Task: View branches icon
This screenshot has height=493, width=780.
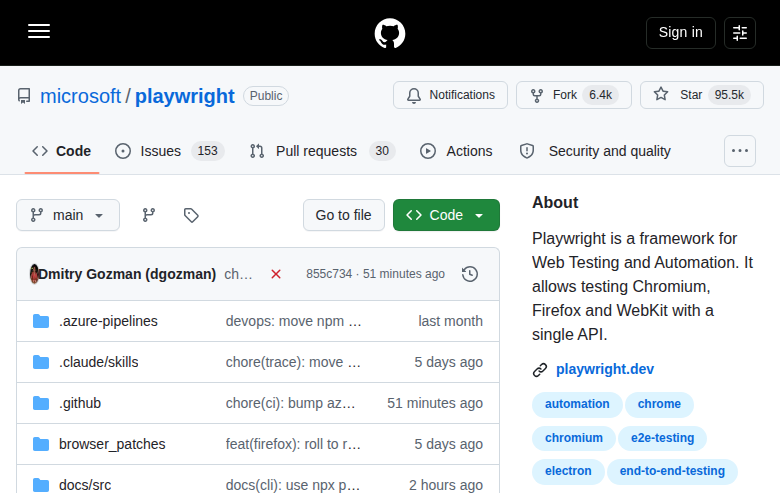Action: 149,215
